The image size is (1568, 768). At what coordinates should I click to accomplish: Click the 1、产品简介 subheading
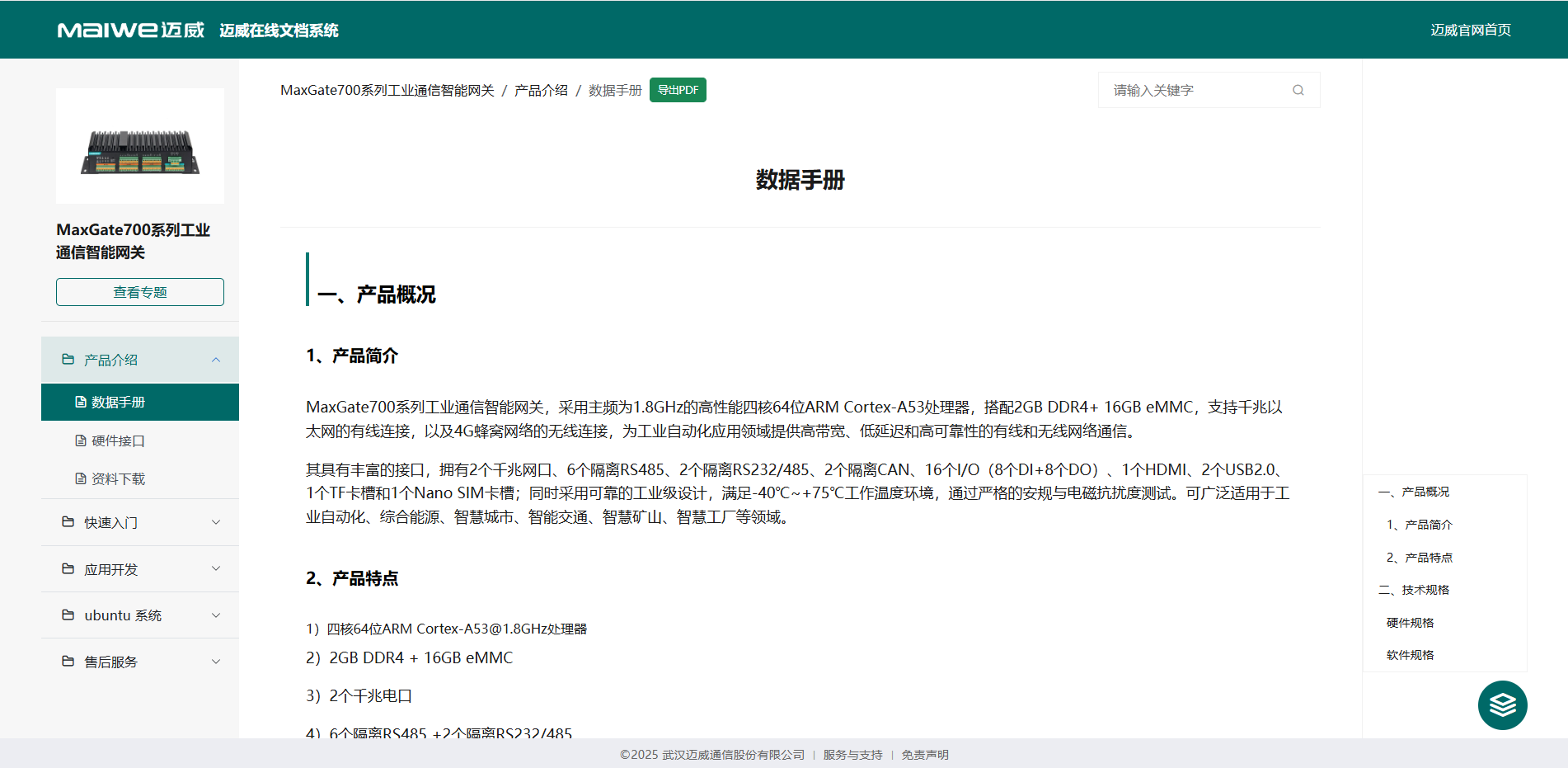pos(352,356)
